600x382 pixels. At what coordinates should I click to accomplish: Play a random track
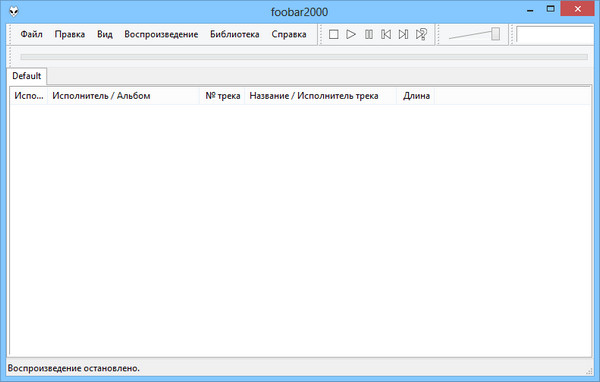[x=421, y=34]
